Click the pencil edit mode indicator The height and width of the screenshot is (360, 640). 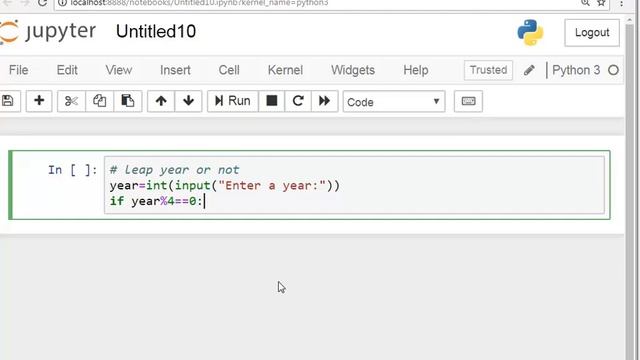coord(529,71)
